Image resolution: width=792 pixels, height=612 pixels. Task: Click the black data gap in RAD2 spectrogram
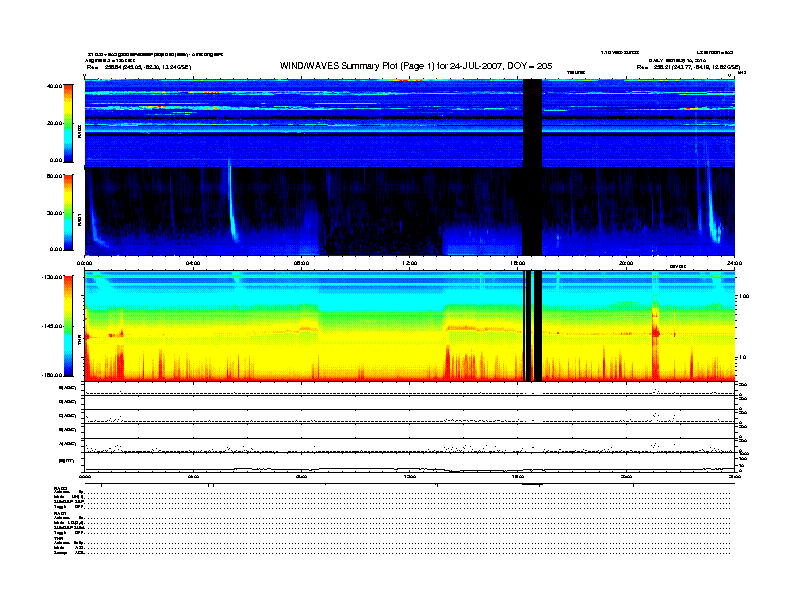pyautogui.click(x=532, y=123)
